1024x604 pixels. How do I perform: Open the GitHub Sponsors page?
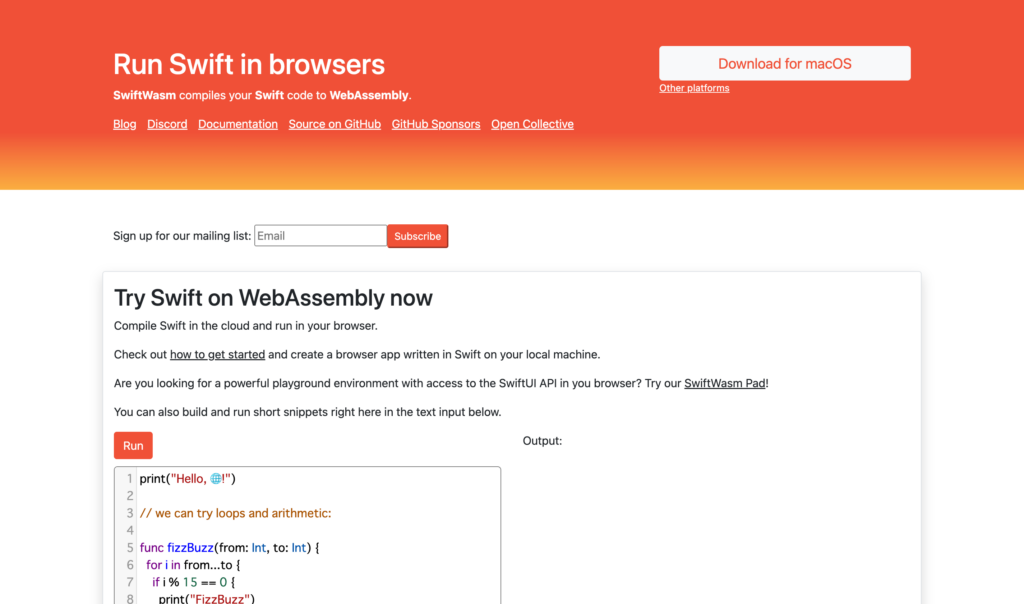pos(435,124)
